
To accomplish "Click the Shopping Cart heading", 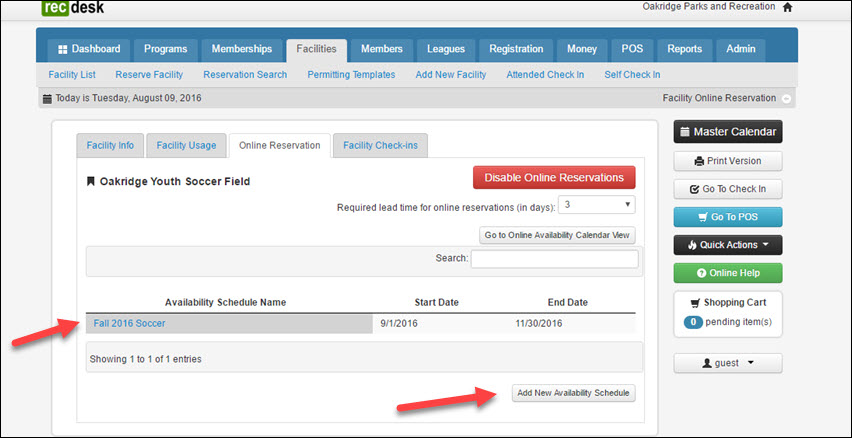I will [x=728, y=303].
